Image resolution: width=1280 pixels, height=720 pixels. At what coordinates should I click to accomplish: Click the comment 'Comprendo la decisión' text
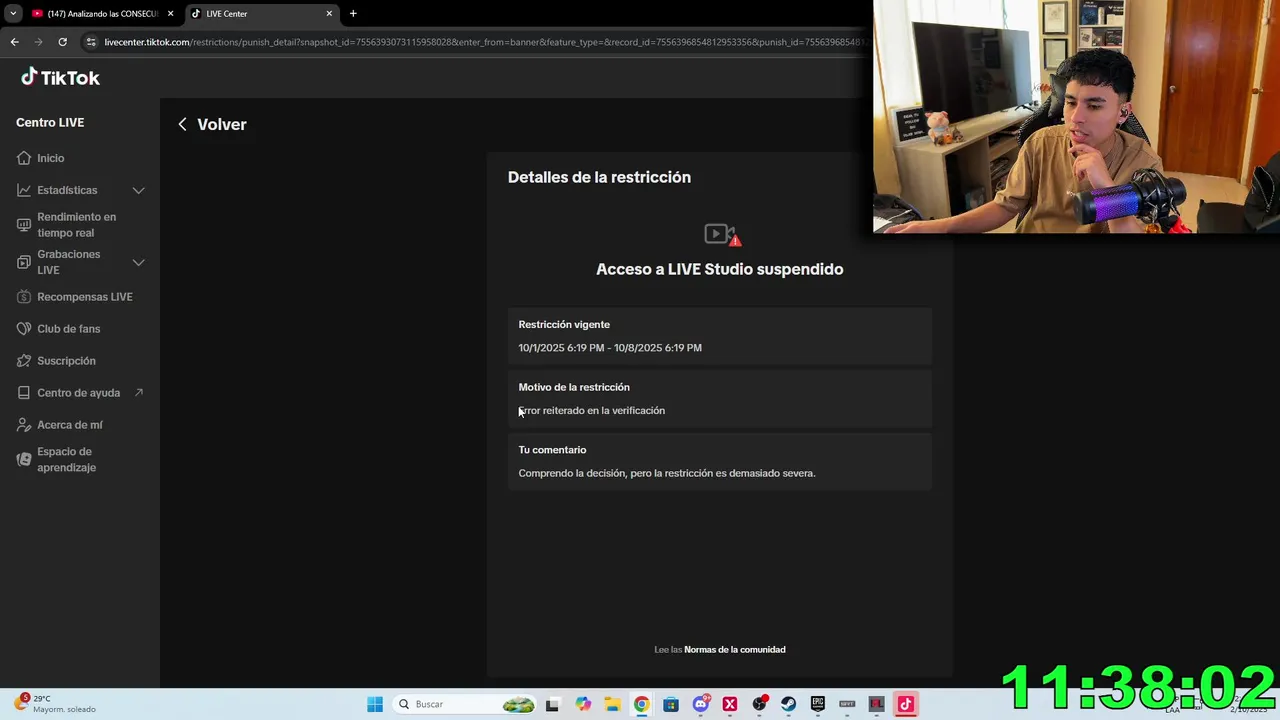pos(667,474)
